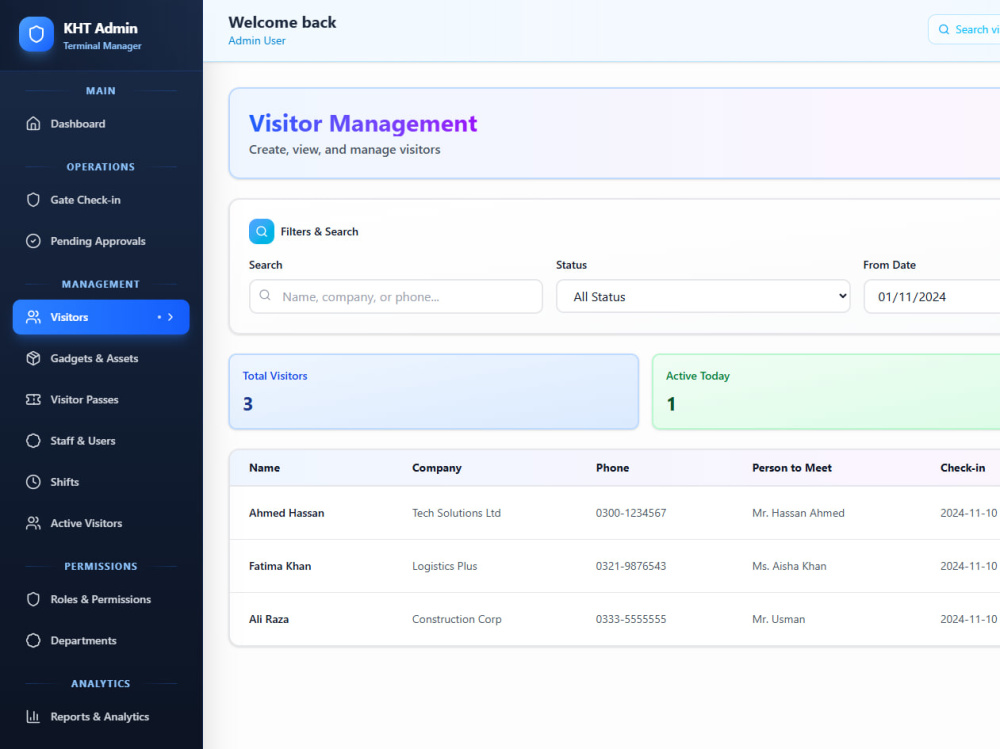Click the Visitor Management heading
The image size is (1000, 749).
363,123
